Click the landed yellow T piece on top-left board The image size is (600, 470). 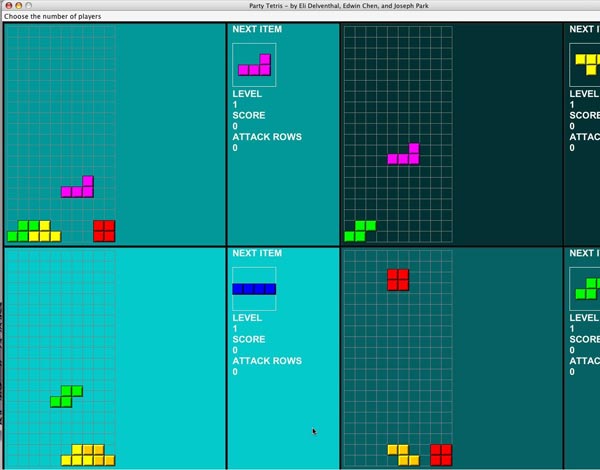click(x=45, y=231)
